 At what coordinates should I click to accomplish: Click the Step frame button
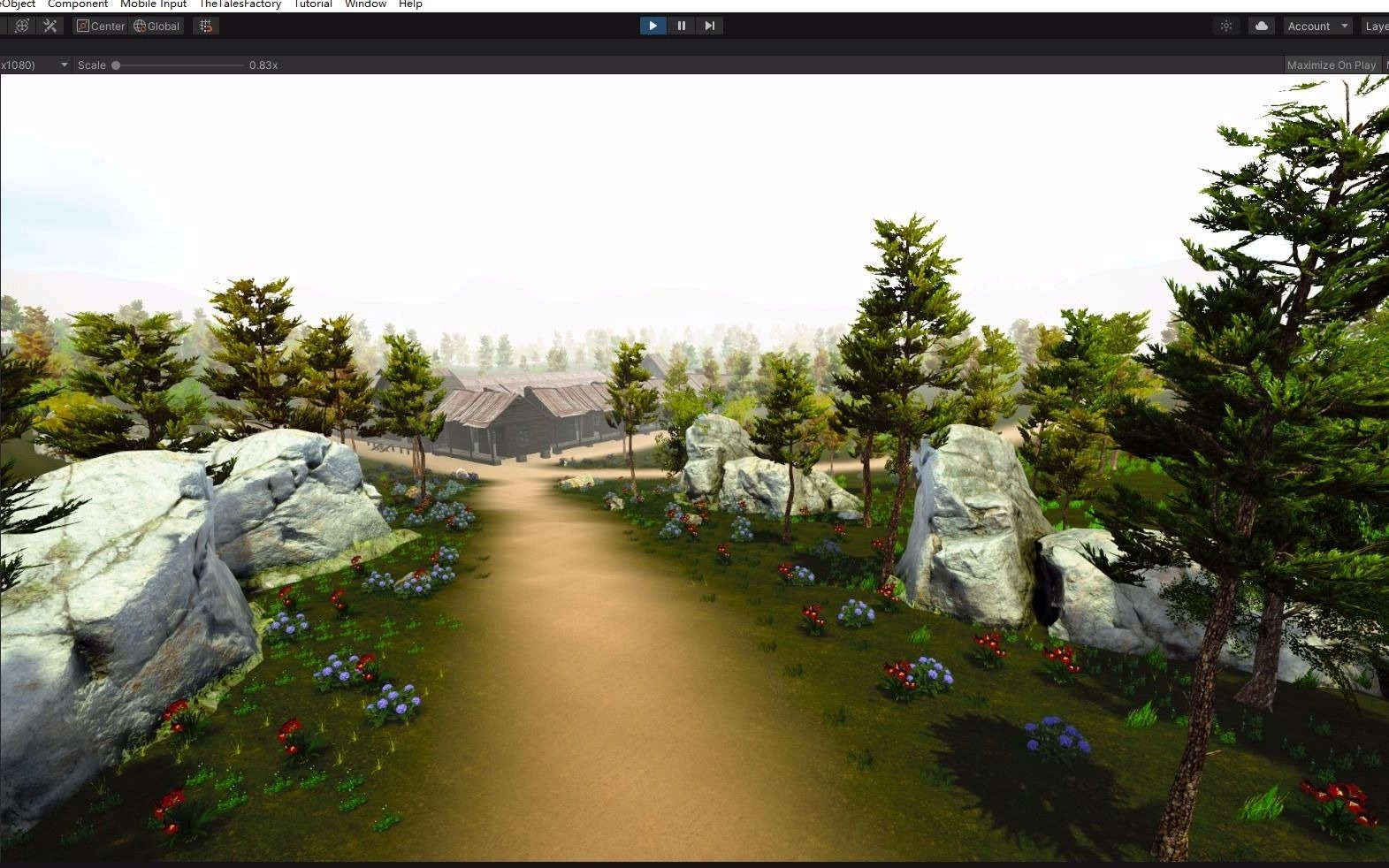pyautogui.click(x=709, y=26)
